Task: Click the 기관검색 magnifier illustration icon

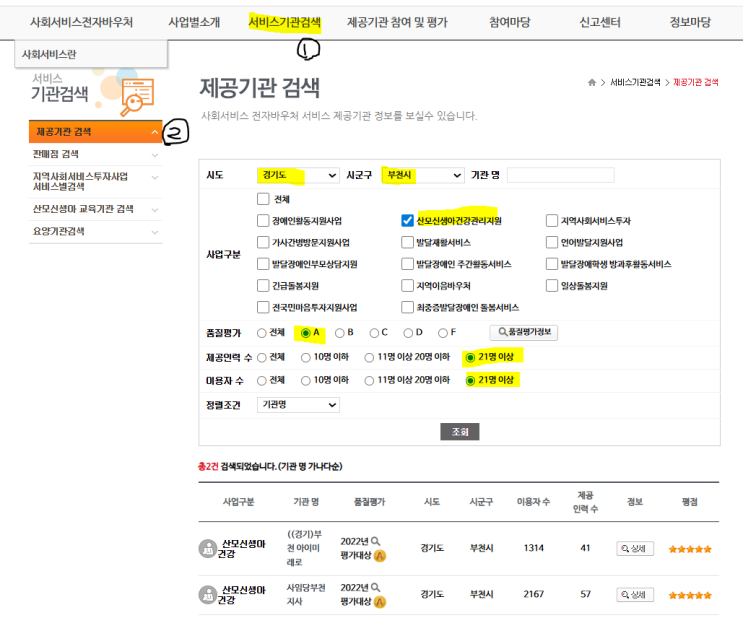Action: (x=137, y=98)
